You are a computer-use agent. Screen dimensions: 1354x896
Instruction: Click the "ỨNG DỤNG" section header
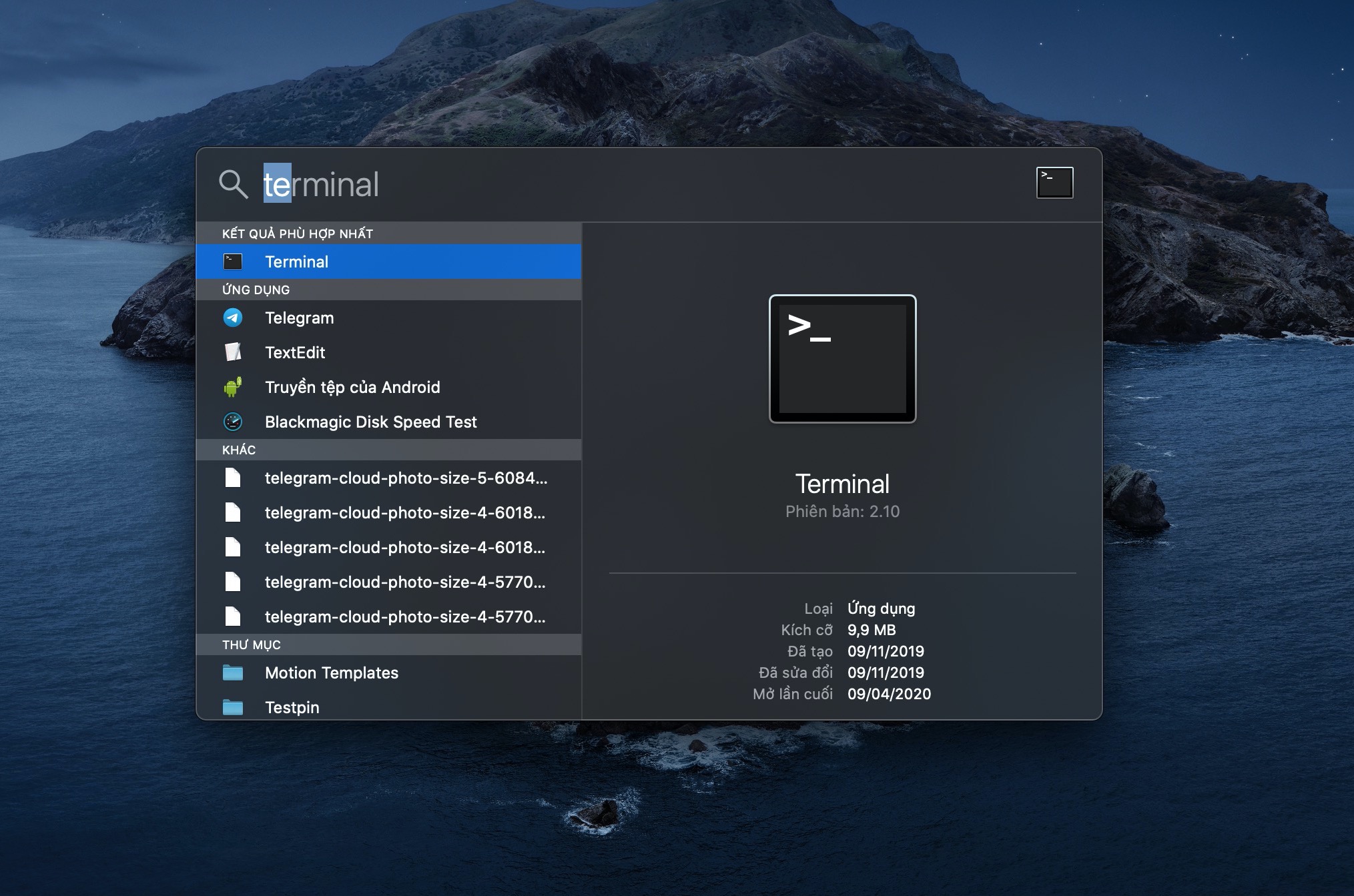[x=256, y=290]
